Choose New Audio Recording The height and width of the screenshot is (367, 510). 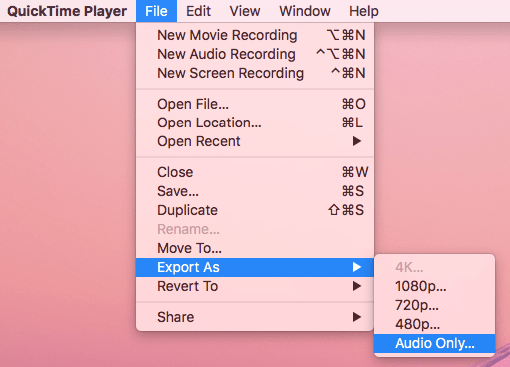[255, 54]
